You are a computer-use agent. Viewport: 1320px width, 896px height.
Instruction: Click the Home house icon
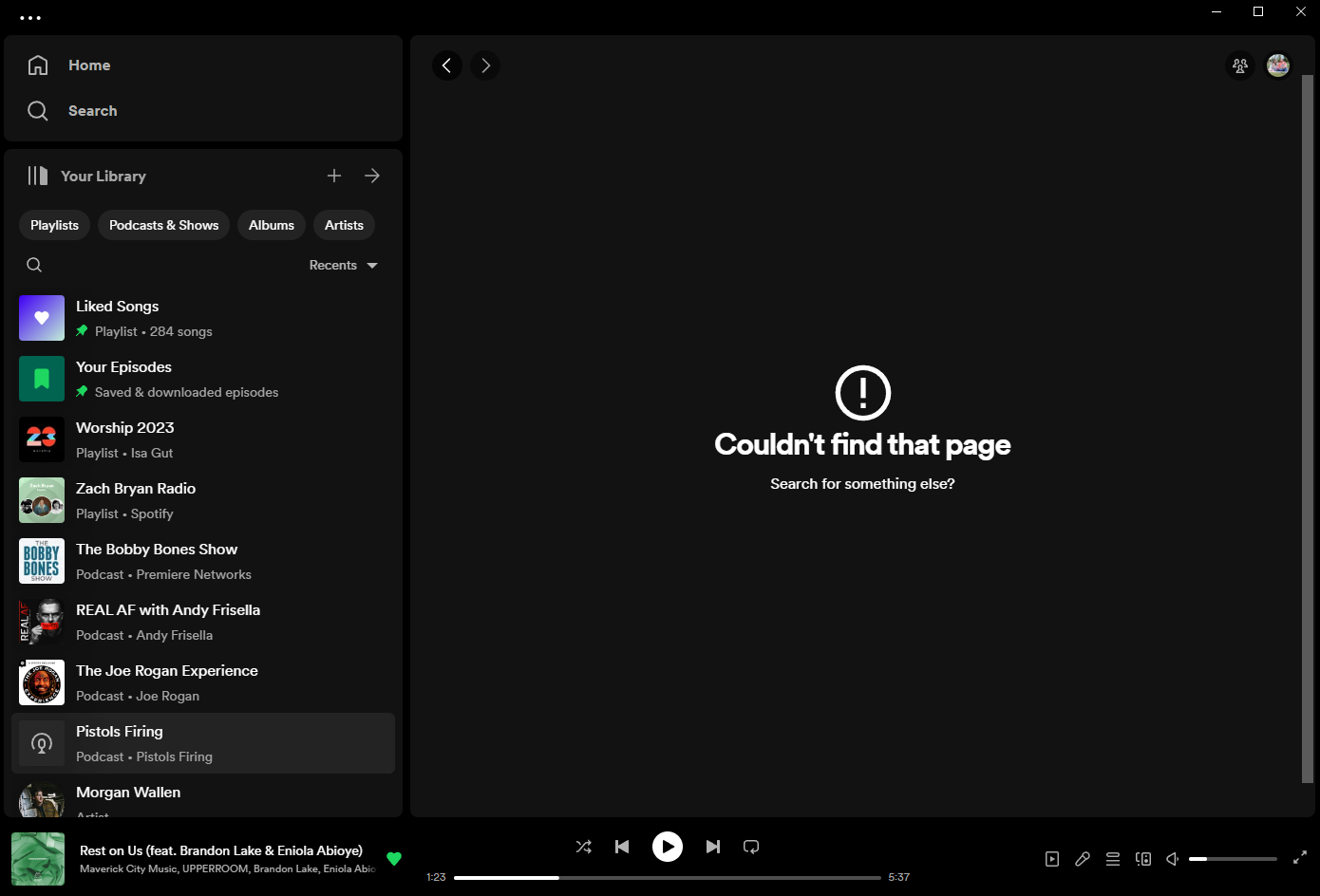(38, 65)
